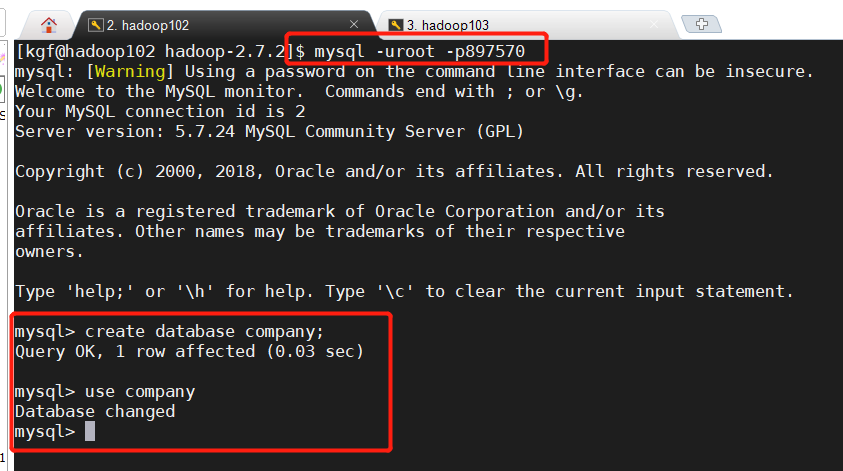843x471 pixels.
Task: Click the "Type 'help;' or '\h'" line
Action: pyautogui.click(x=404, y=291)
